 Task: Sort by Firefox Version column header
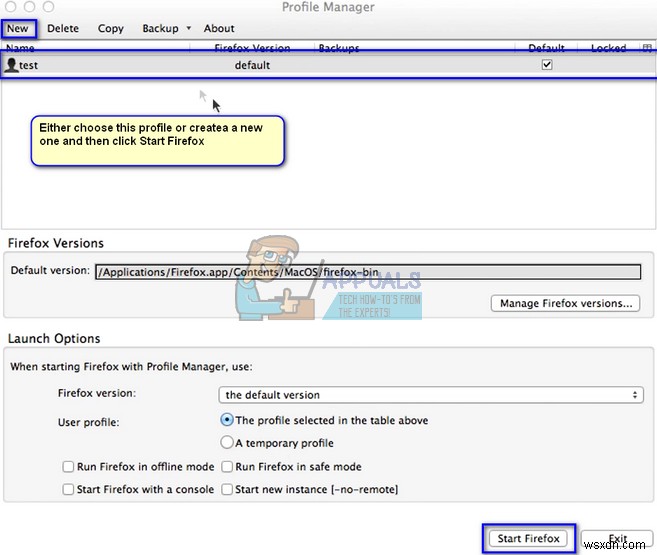252,47
